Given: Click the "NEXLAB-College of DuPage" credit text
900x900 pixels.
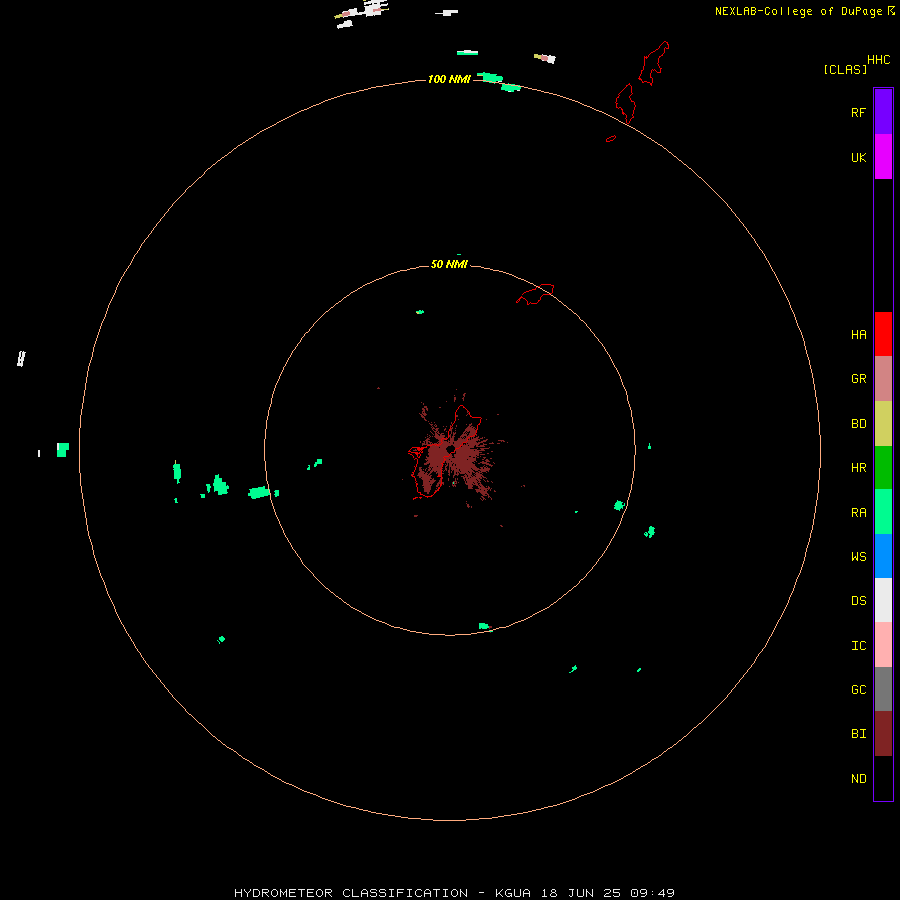Looking at the screenshot, I should [798, 11].
